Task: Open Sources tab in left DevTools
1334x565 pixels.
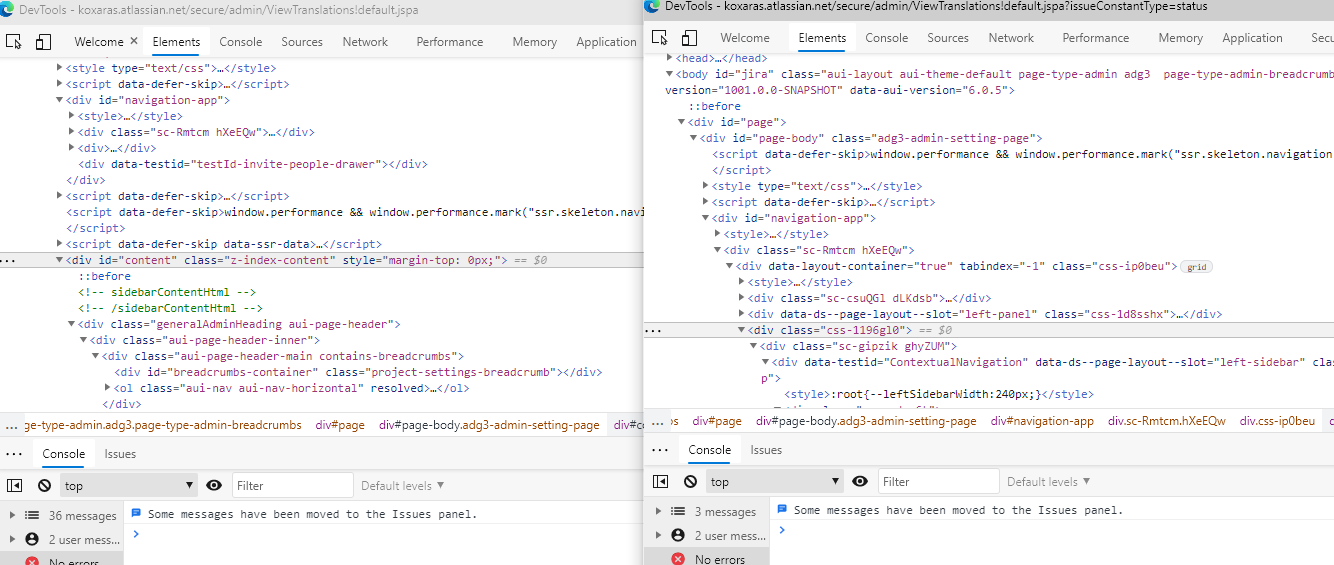Action: [x=302, y=42]
